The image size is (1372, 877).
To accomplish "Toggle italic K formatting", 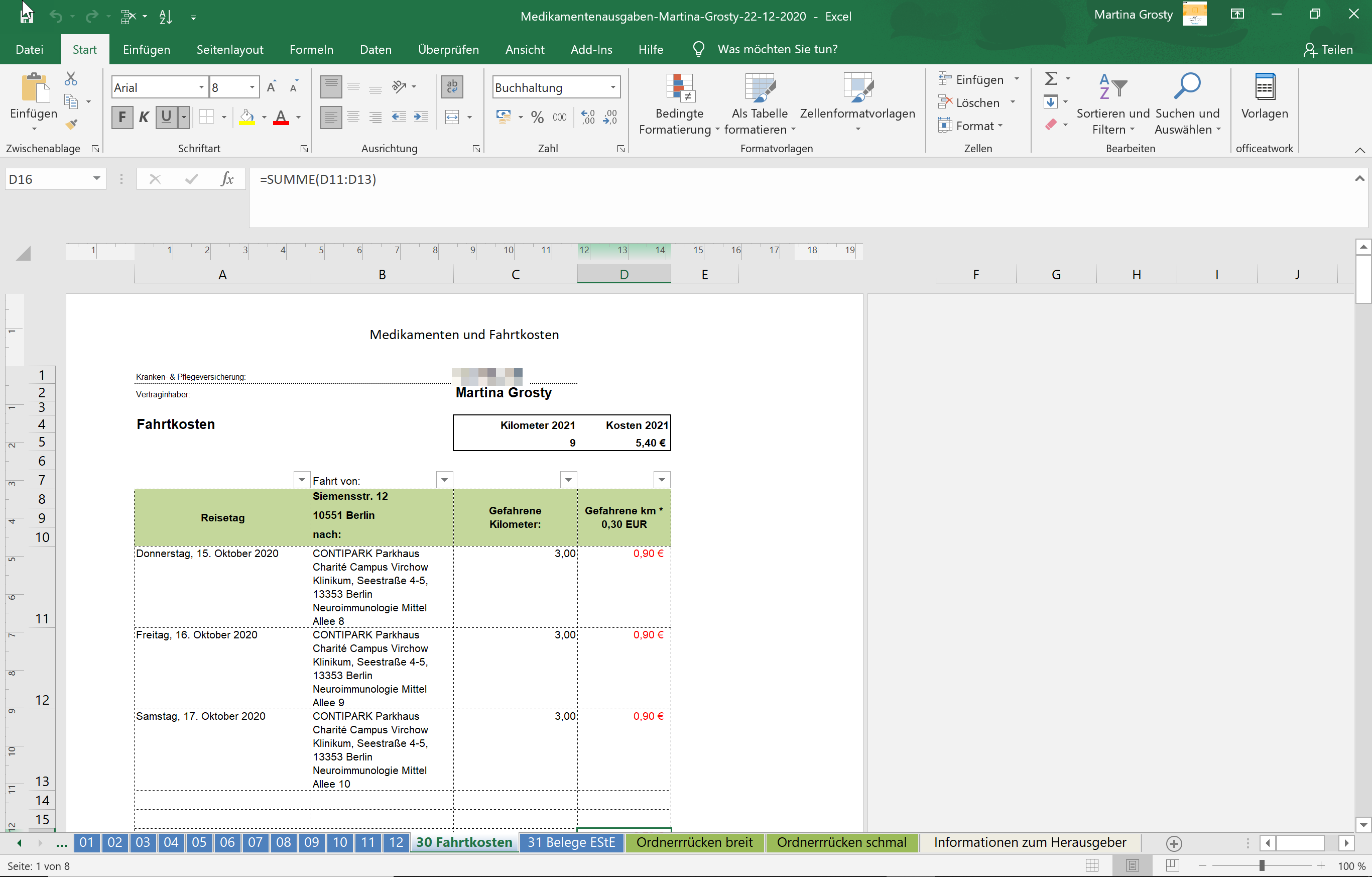I will (x=144, y=118).
